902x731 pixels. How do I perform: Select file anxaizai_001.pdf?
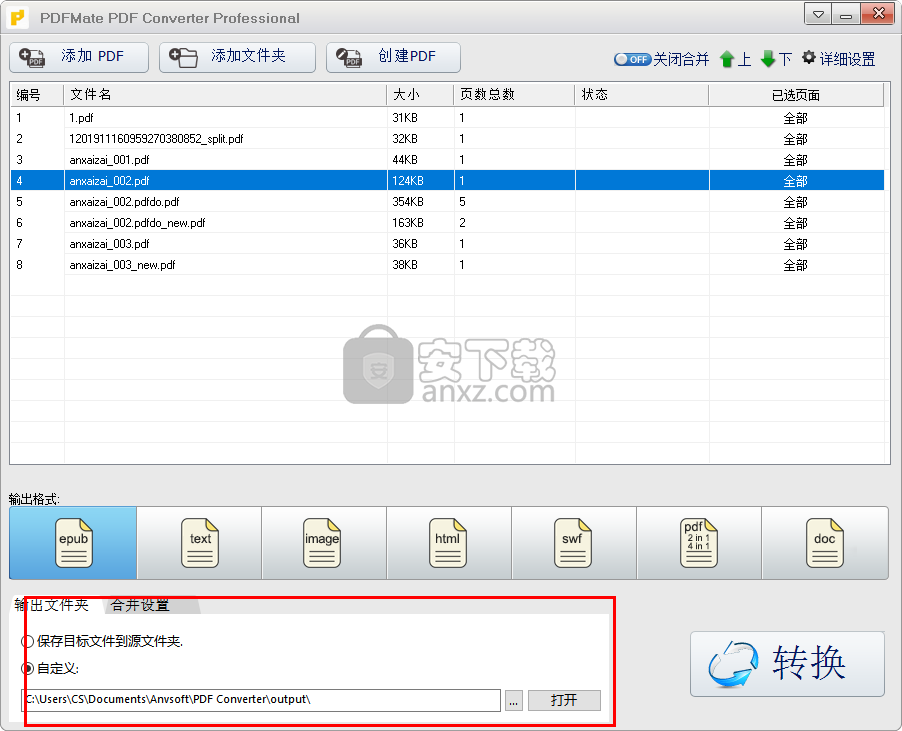tap(448, 160)
